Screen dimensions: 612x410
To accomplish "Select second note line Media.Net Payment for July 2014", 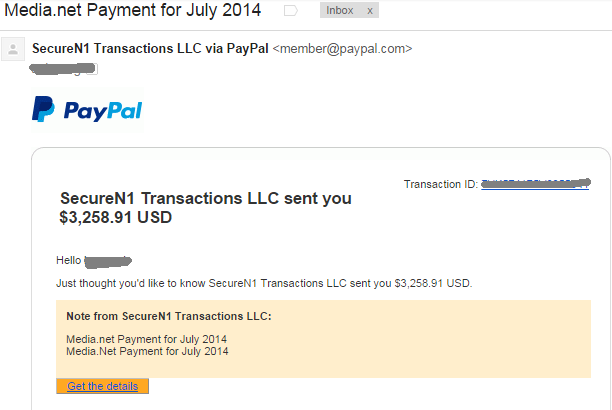I will (147, 351).
